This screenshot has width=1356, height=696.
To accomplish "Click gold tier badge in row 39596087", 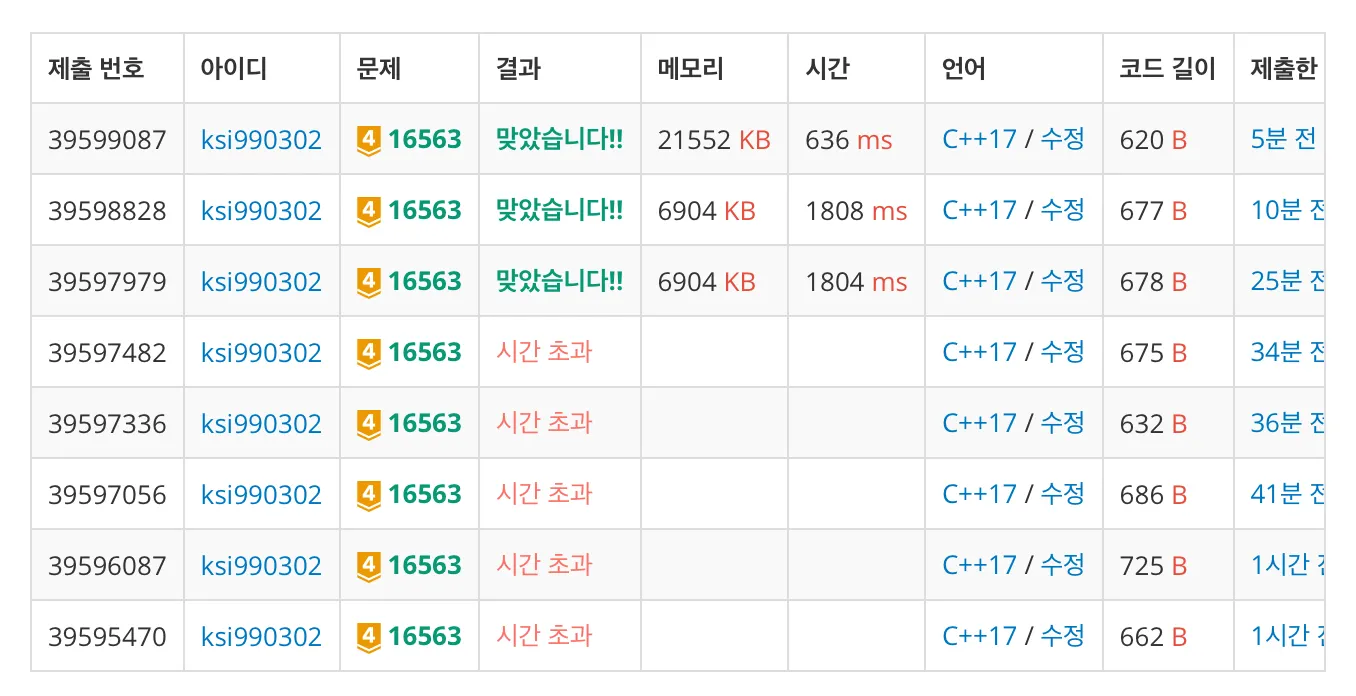I will (x=369, y=566).
